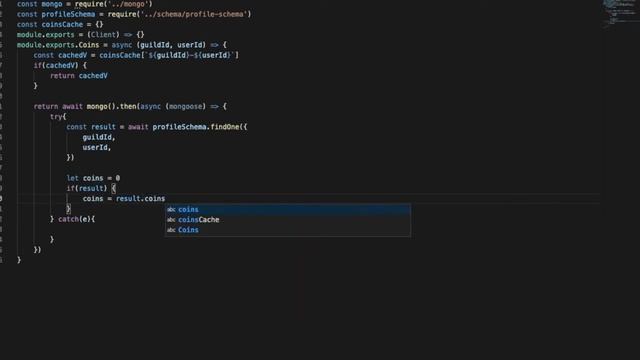Click the "let coins = 0" line
640x360 pixels.
tap(93, 178)
